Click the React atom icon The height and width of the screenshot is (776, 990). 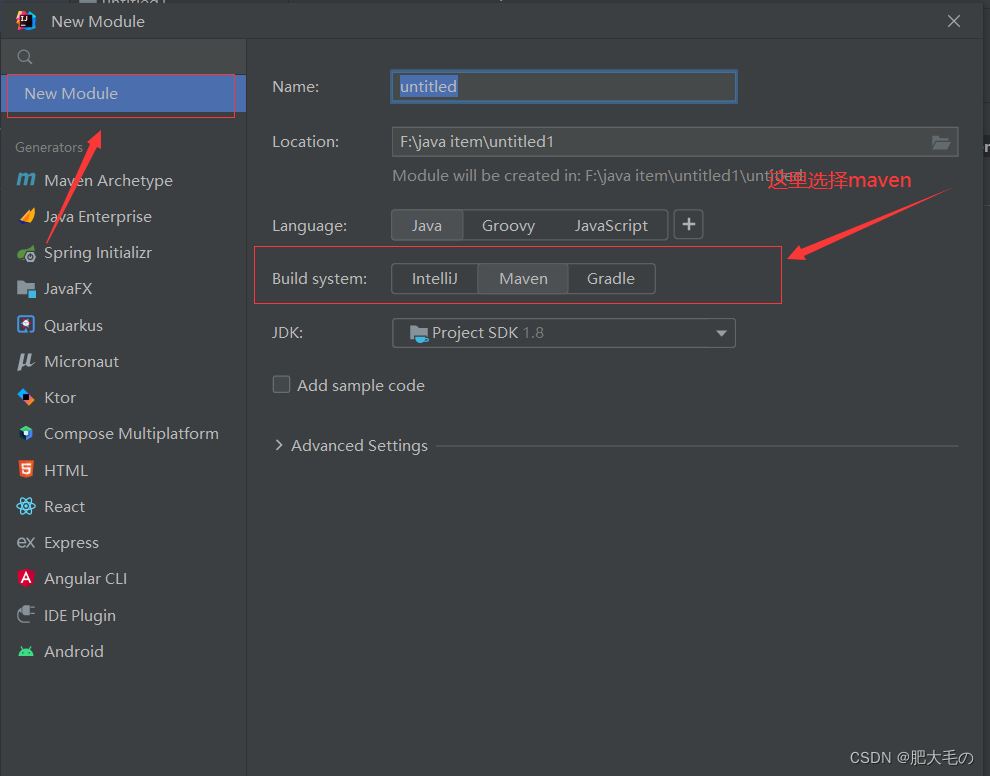[26, 506]
